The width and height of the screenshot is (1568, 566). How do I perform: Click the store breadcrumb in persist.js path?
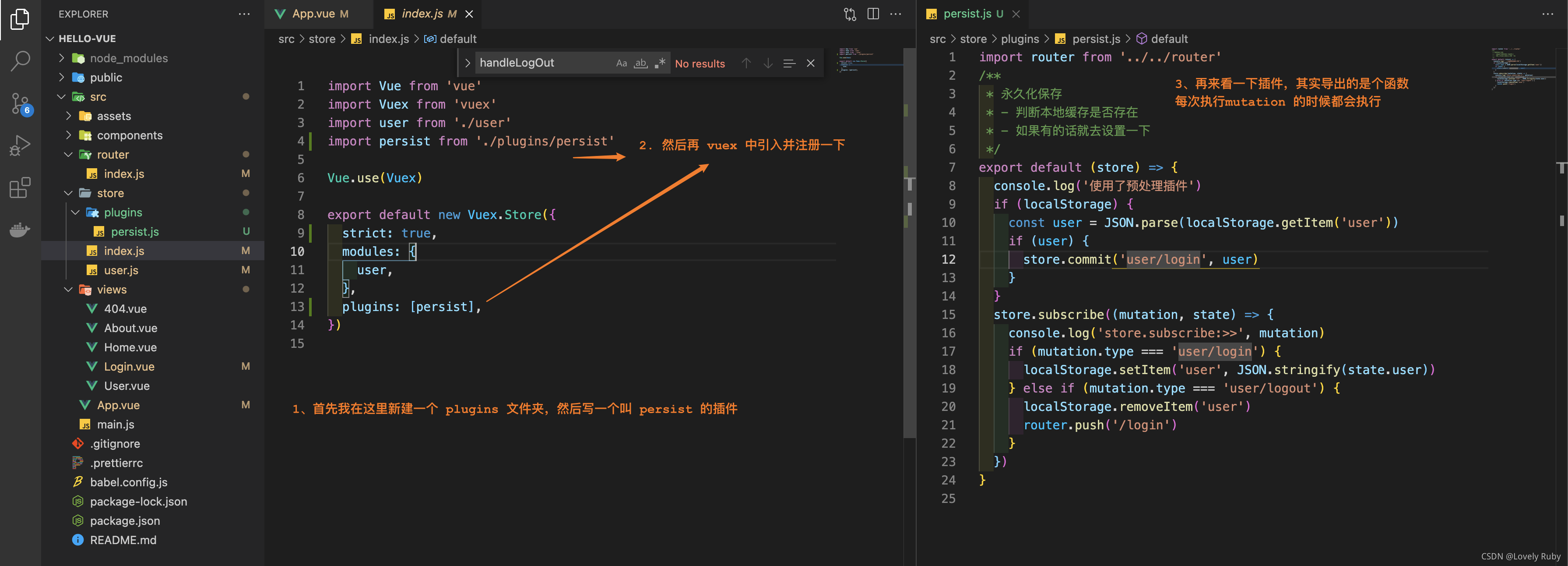point(973,39)
